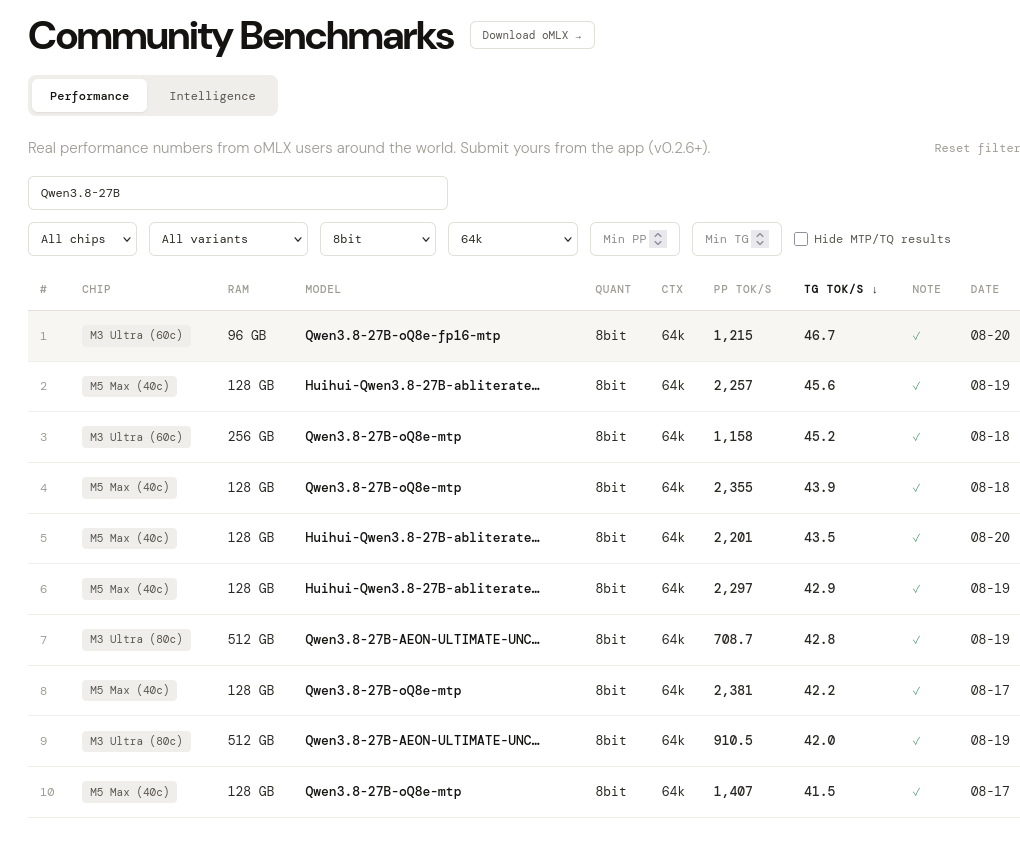Open the Download oMLX link

tap(532, 35)
